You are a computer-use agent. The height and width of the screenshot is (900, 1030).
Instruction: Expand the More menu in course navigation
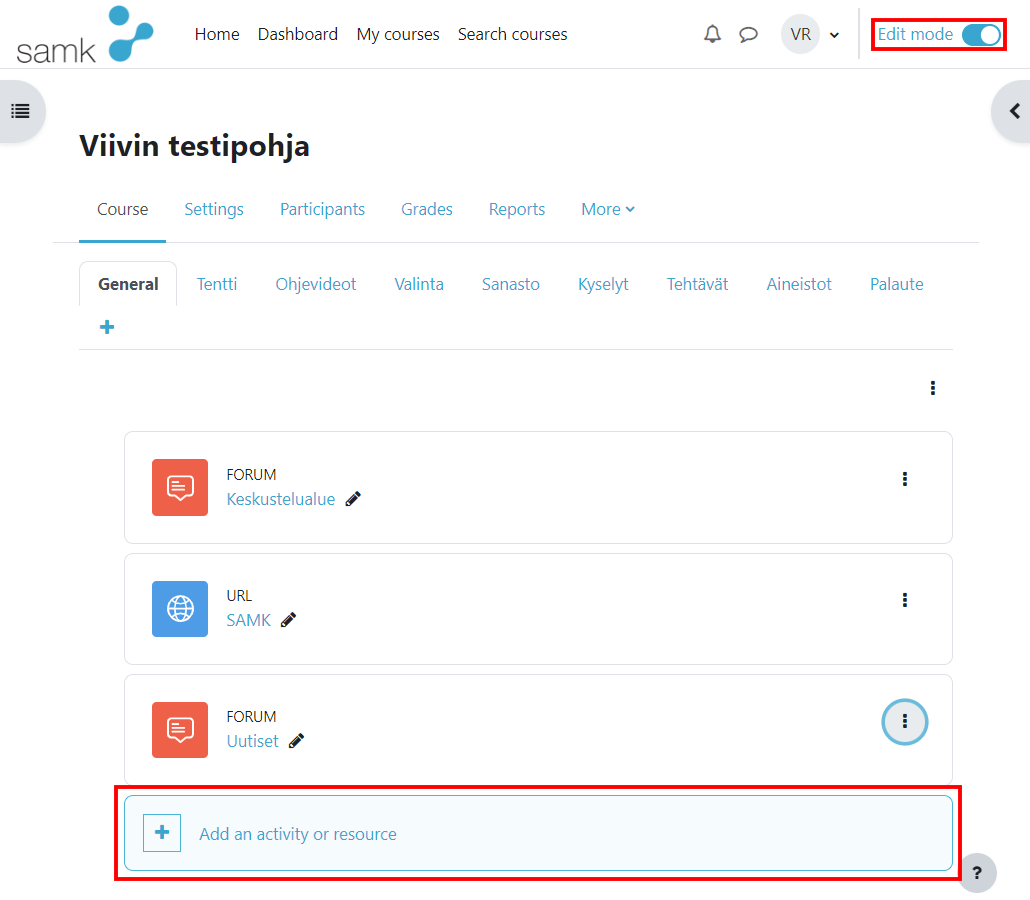coord(607,209)
